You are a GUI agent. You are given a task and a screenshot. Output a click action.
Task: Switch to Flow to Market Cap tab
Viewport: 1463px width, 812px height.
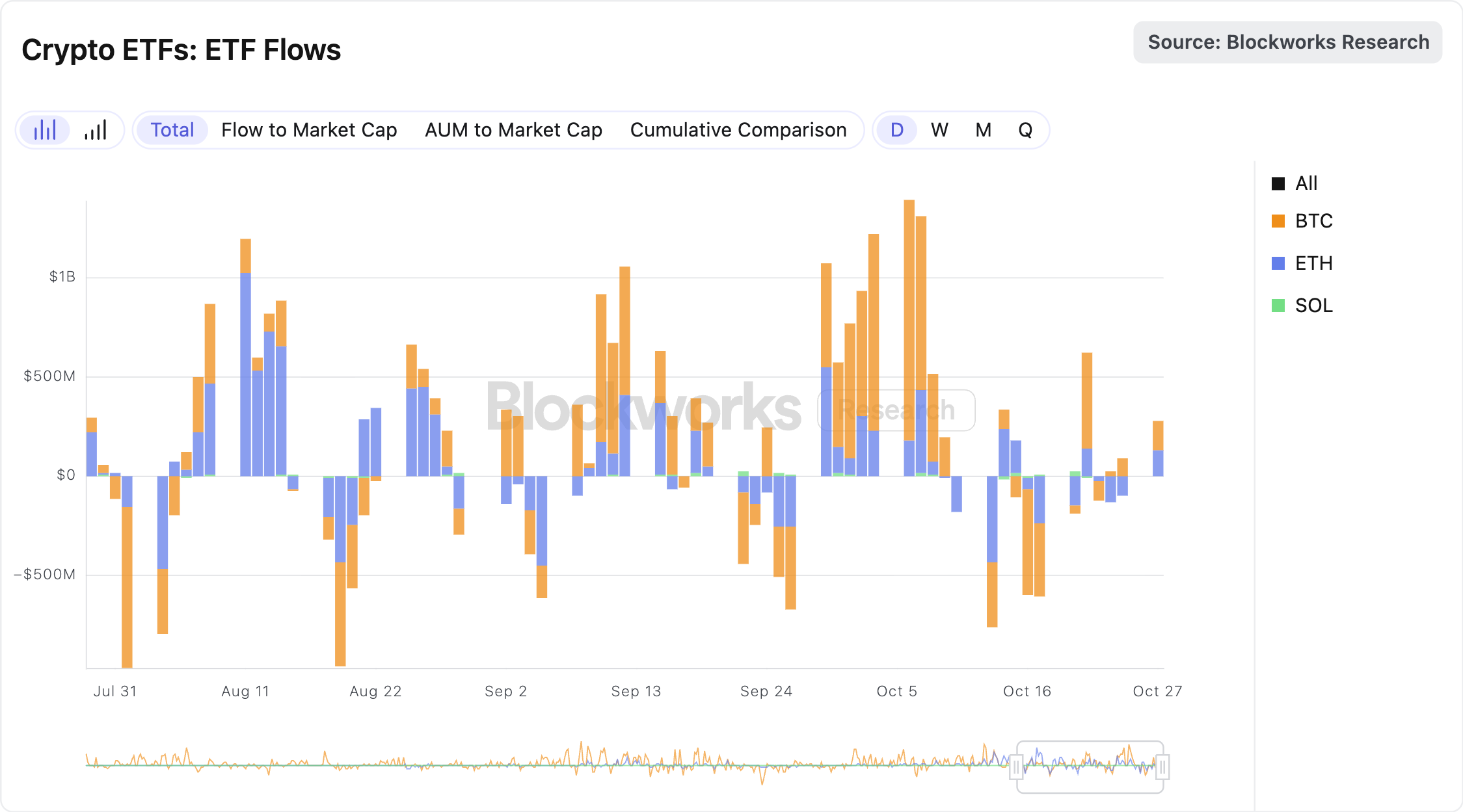[x=309, y=130]
